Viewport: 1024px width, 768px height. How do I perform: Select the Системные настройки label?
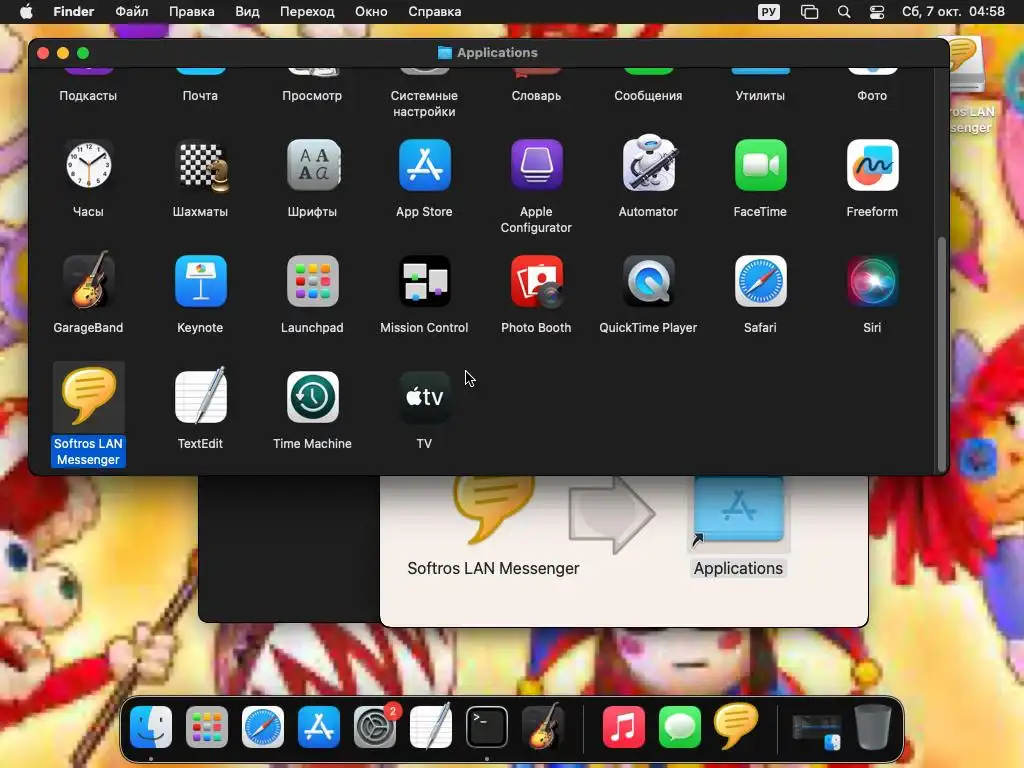[x=424, y=103]
